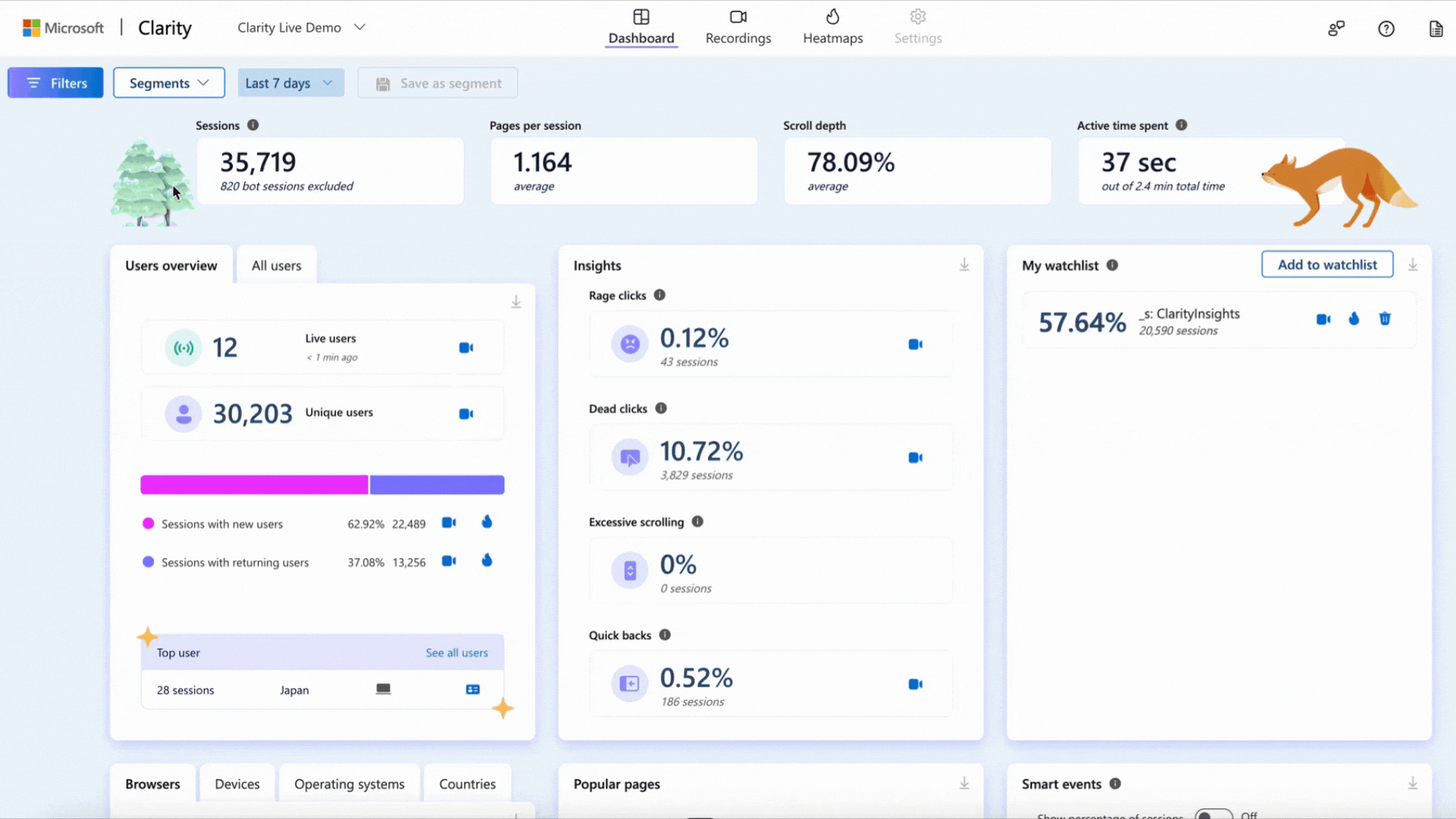Click the Clarity product name
Image resolution: width=1456 pixels, height=819 pixels.
165,28
